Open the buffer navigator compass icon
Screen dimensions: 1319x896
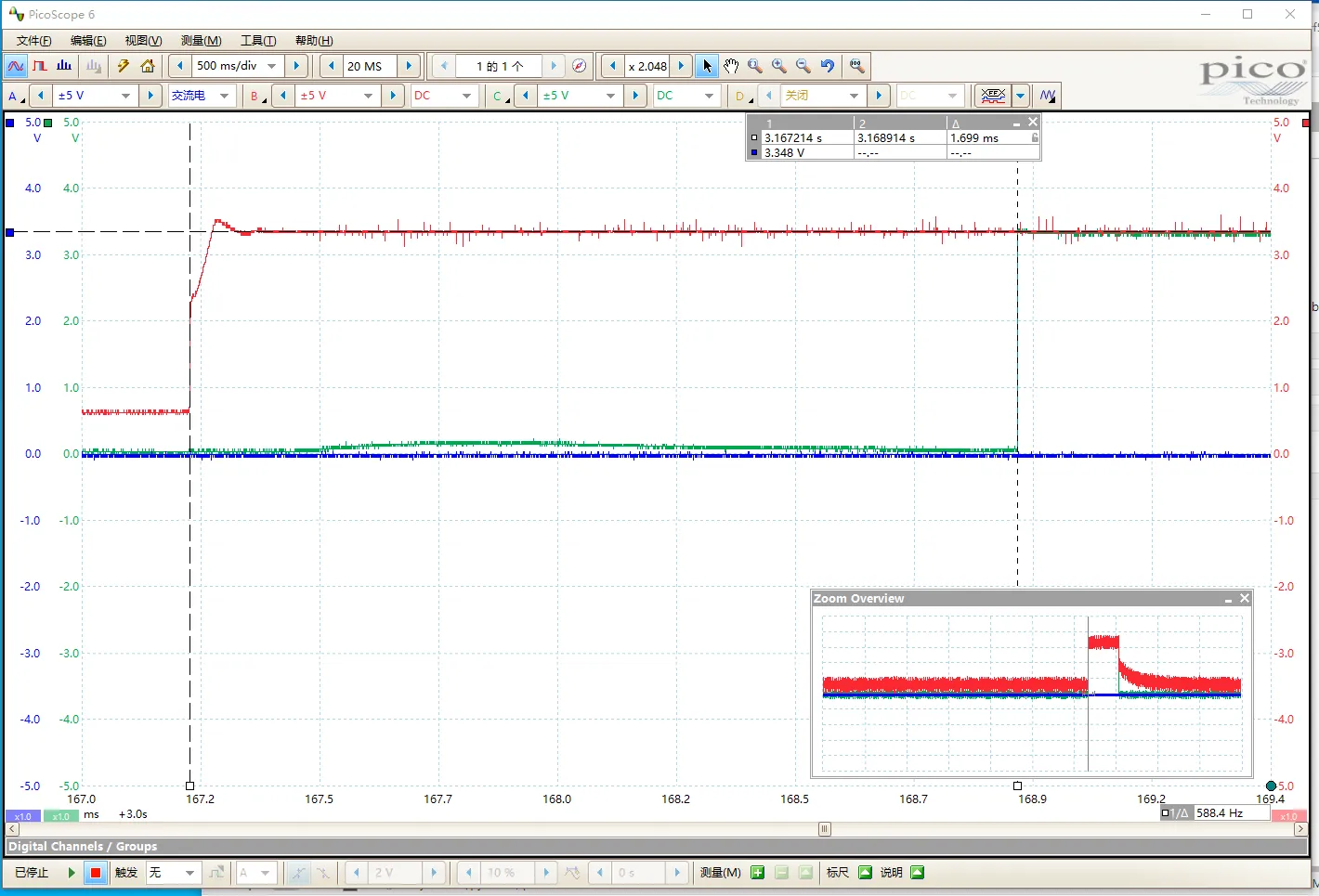tap(579, 66)
